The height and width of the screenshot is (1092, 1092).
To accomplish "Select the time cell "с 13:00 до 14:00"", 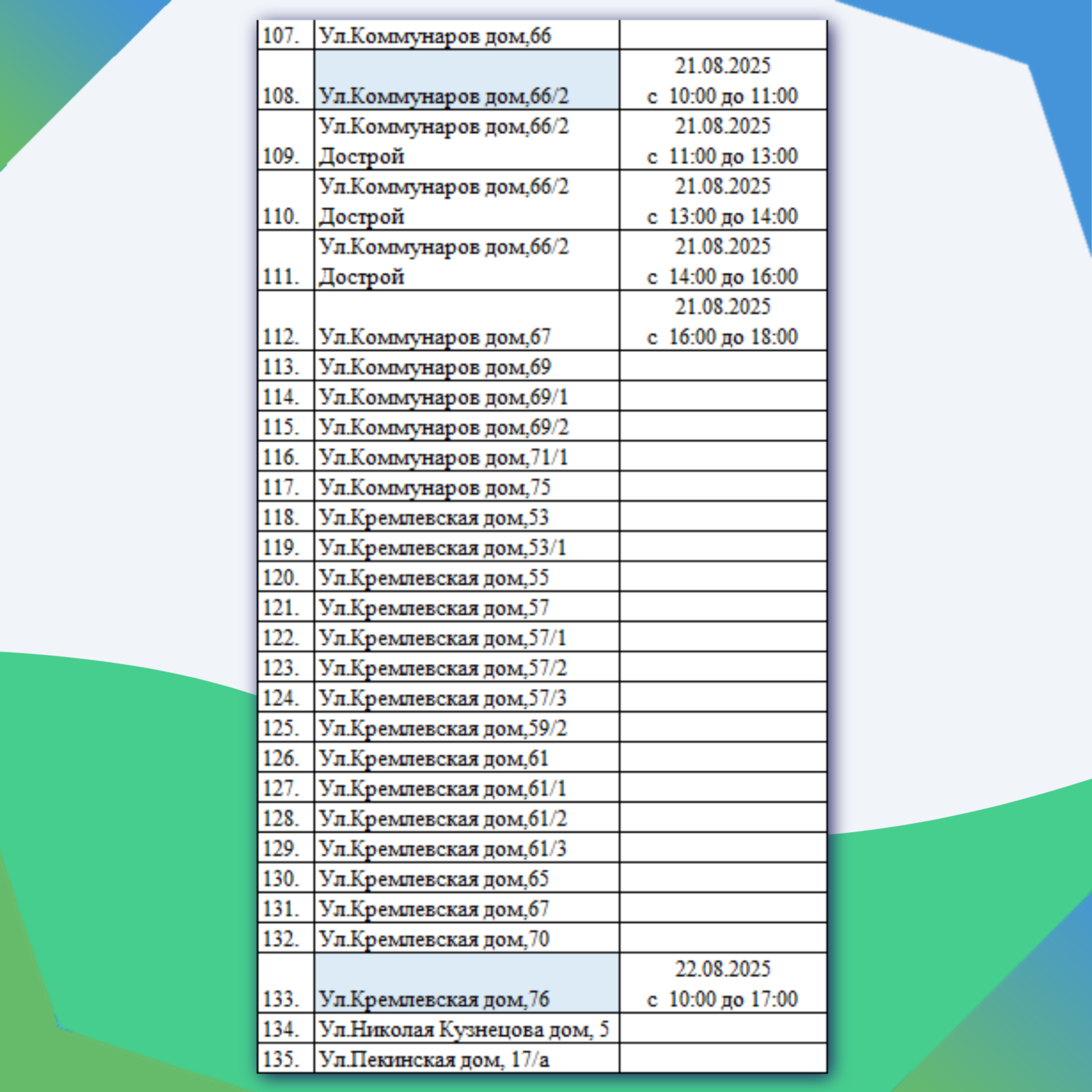I will tap(723, 200).
